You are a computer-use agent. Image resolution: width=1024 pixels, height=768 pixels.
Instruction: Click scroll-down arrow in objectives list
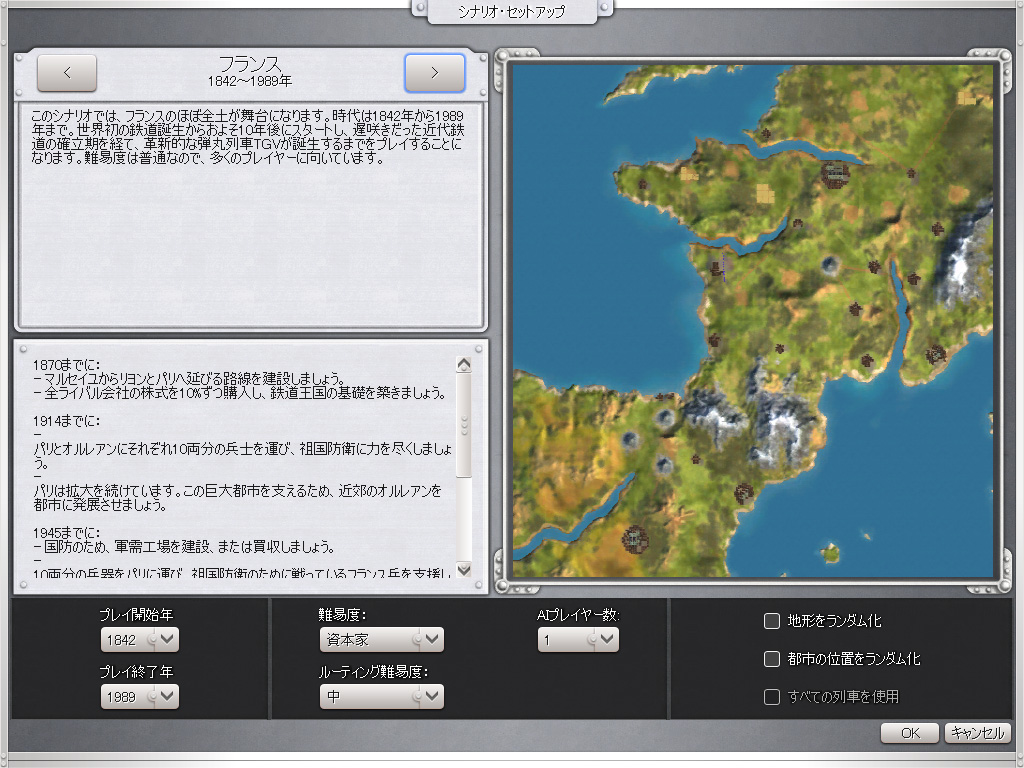[463, 569]
